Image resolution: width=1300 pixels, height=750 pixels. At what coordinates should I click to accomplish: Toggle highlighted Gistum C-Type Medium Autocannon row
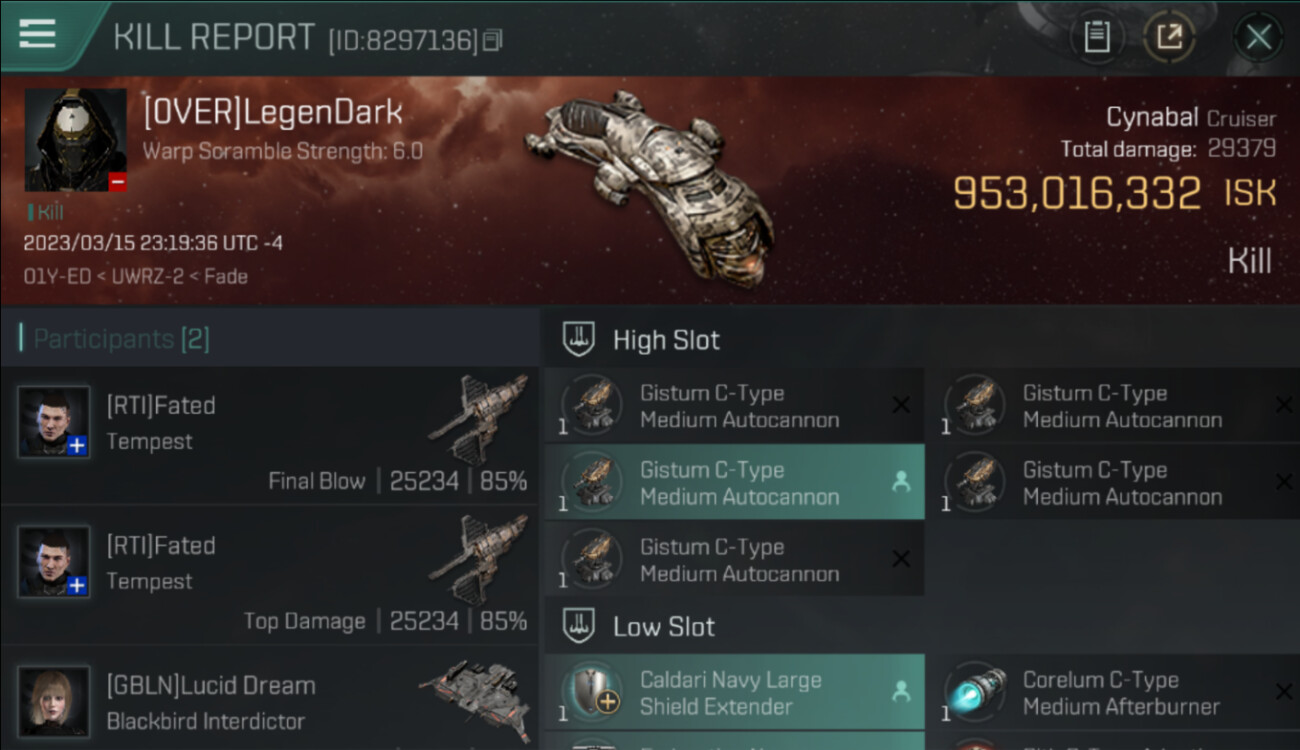point(734,483)
